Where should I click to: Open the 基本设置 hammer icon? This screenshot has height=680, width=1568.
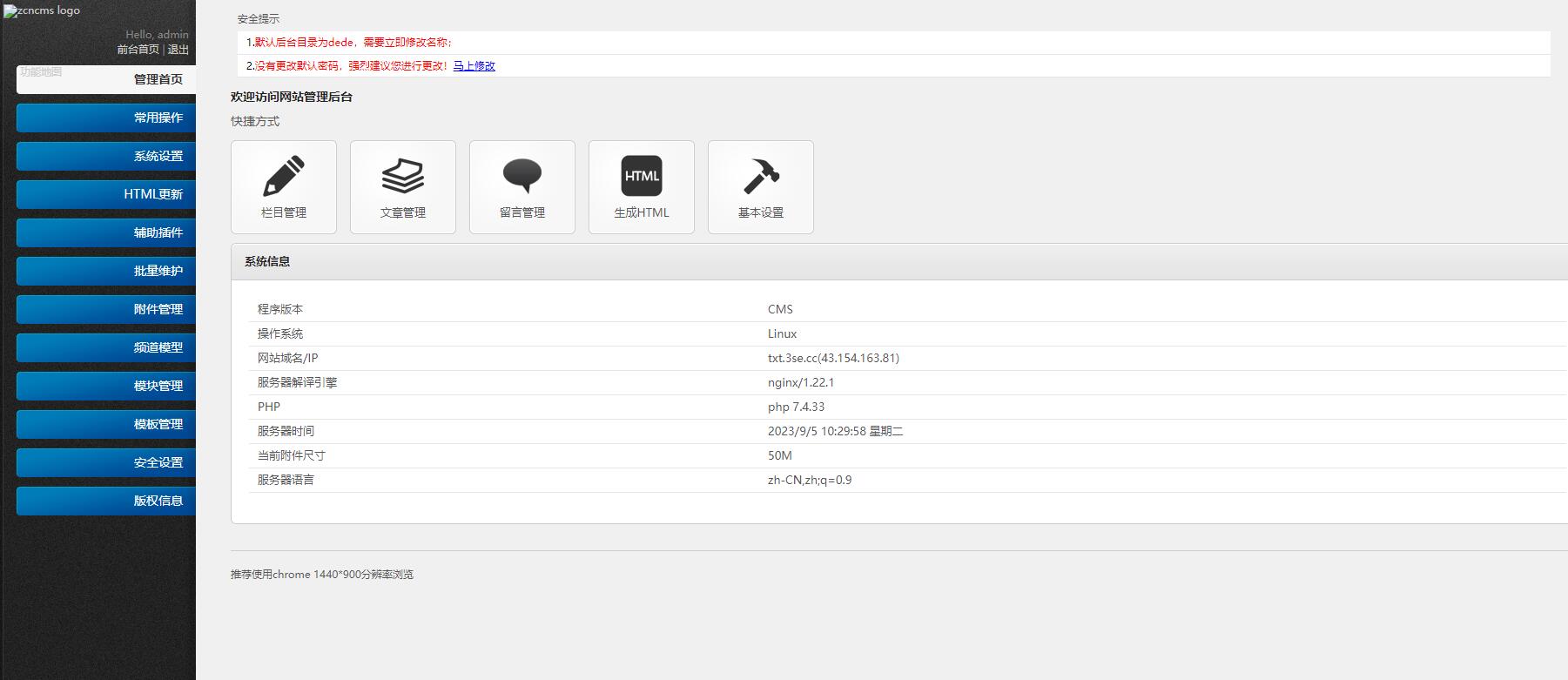pos(761,177)
